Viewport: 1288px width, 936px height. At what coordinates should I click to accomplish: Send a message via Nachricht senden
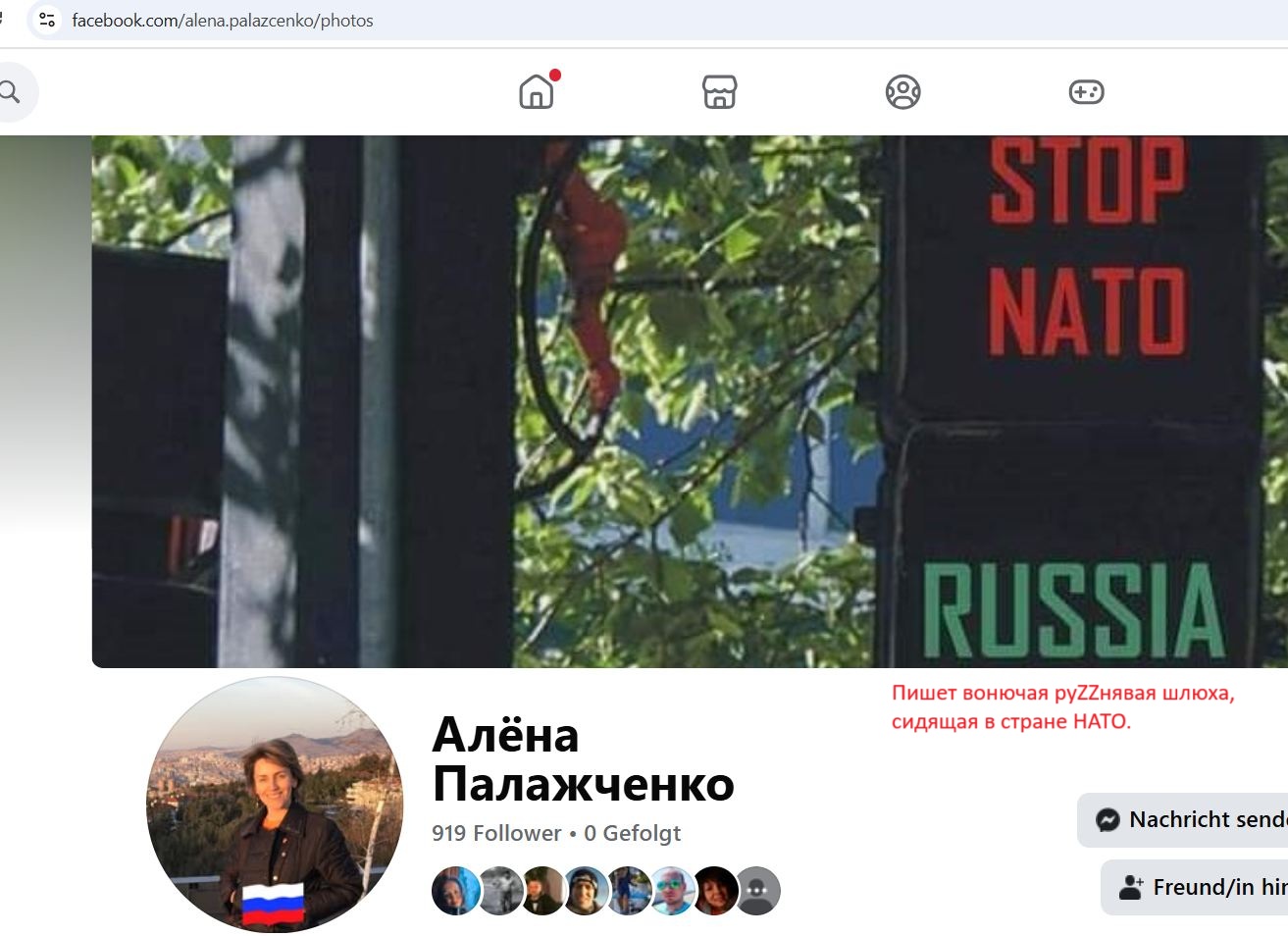[1182, 820]
